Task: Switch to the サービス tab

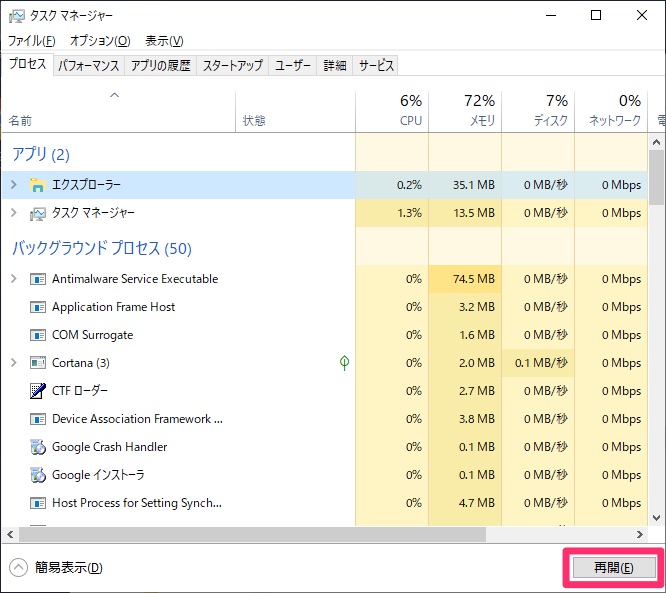Action: (x=376, y=65)
